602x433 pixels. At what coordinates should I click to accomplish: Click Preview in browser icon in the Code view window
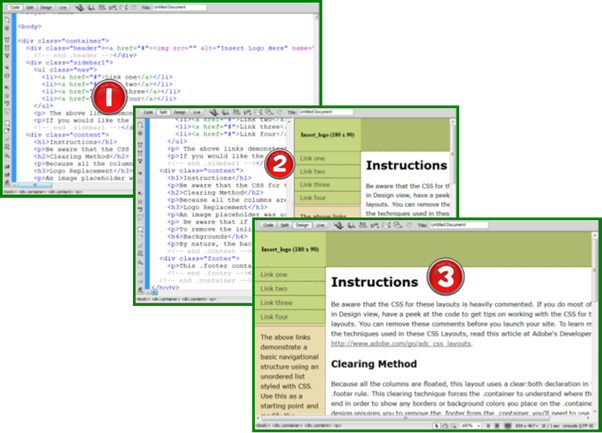coord(91,7)
